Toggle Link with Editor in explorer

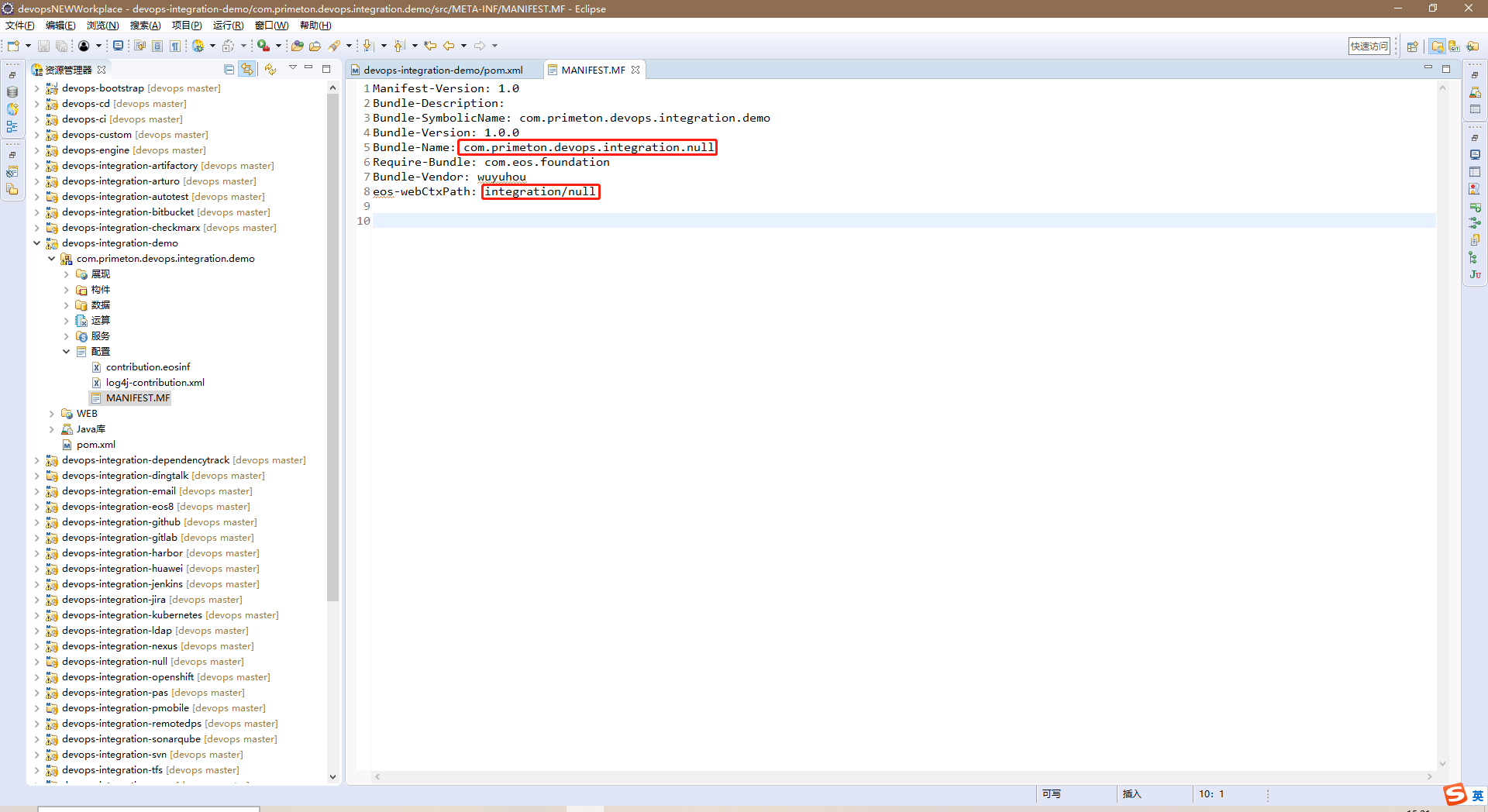pyautogui.click(x=246, y=70)
